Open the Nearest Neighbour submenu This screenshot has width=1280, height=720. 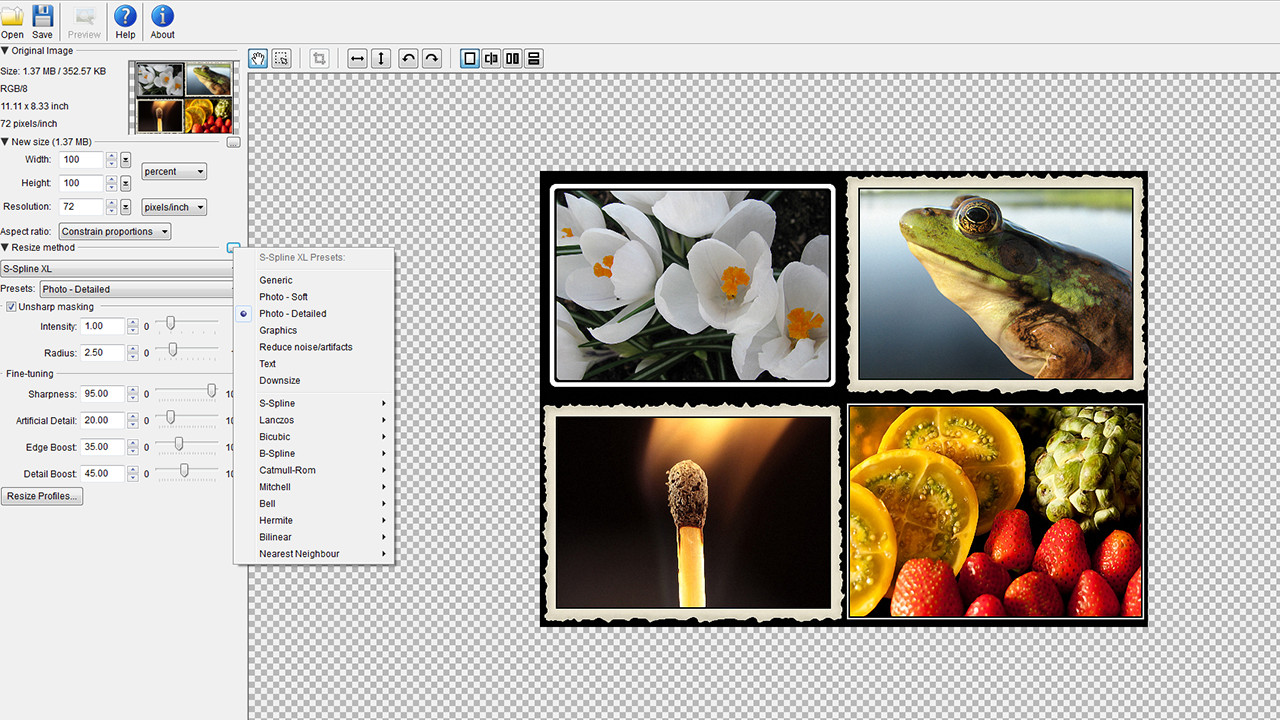pyautogui.click(x=299, y=554)
